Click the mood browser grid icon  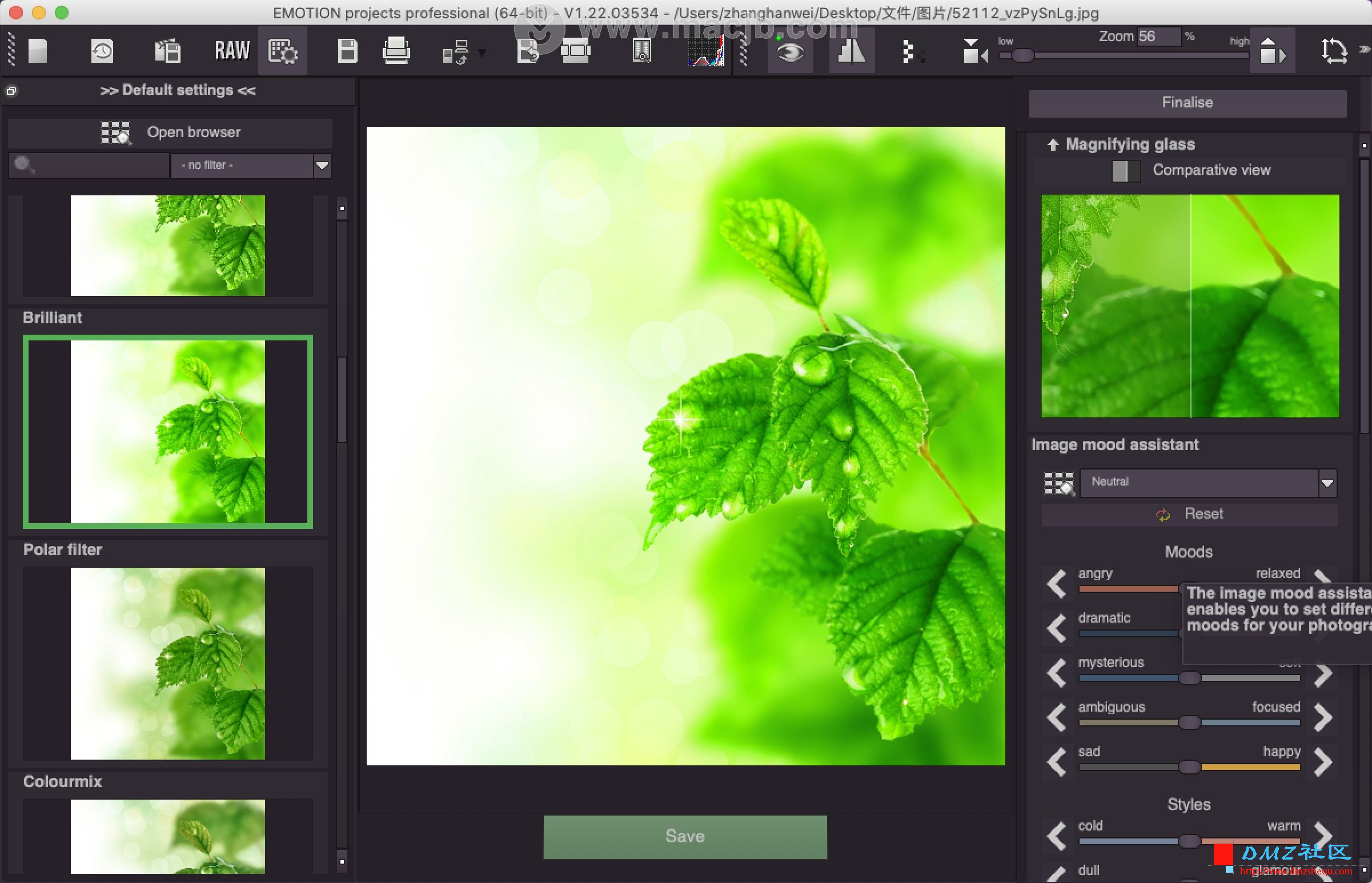click(x=1058, y=483)
